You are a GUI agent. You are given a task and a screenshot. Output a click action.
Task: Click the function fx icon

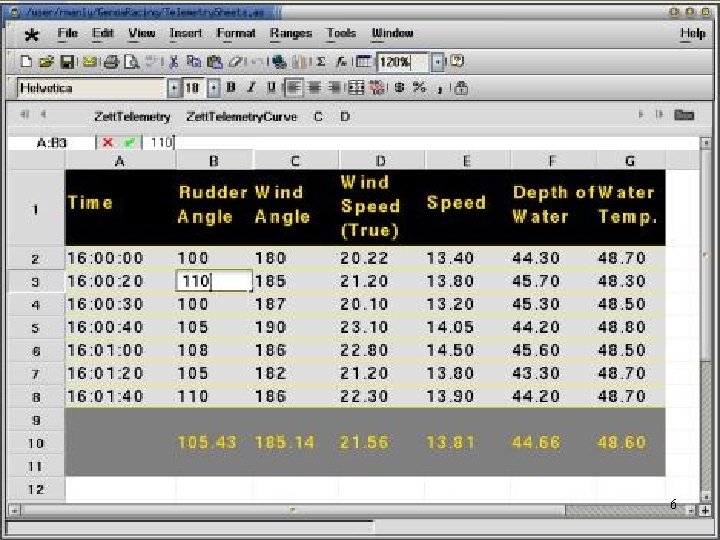[x=341, y=62]
